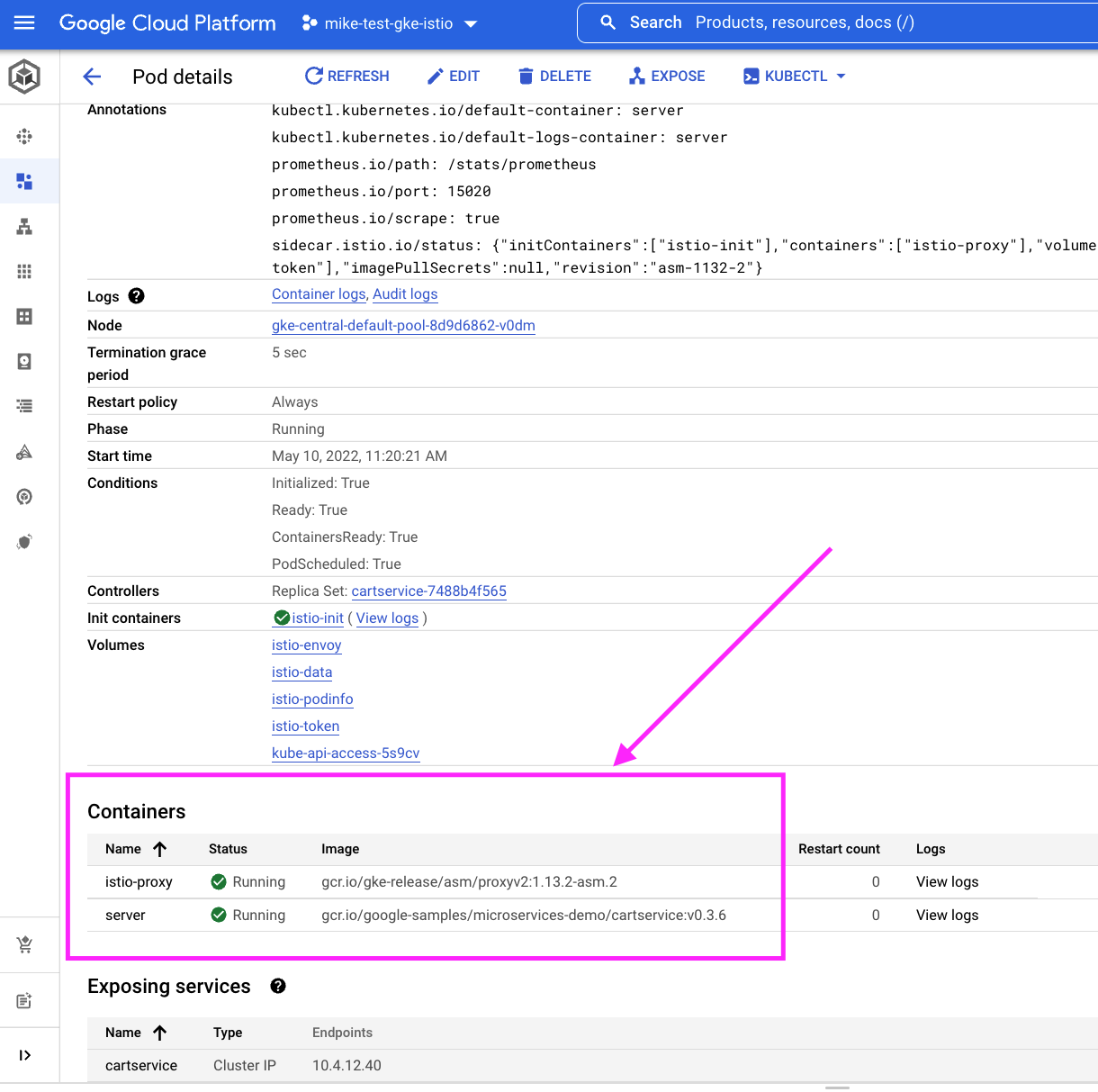This screenshot has height=1092, width=1098.
Task: Open the Container logs link
Action: click(319, 294)
